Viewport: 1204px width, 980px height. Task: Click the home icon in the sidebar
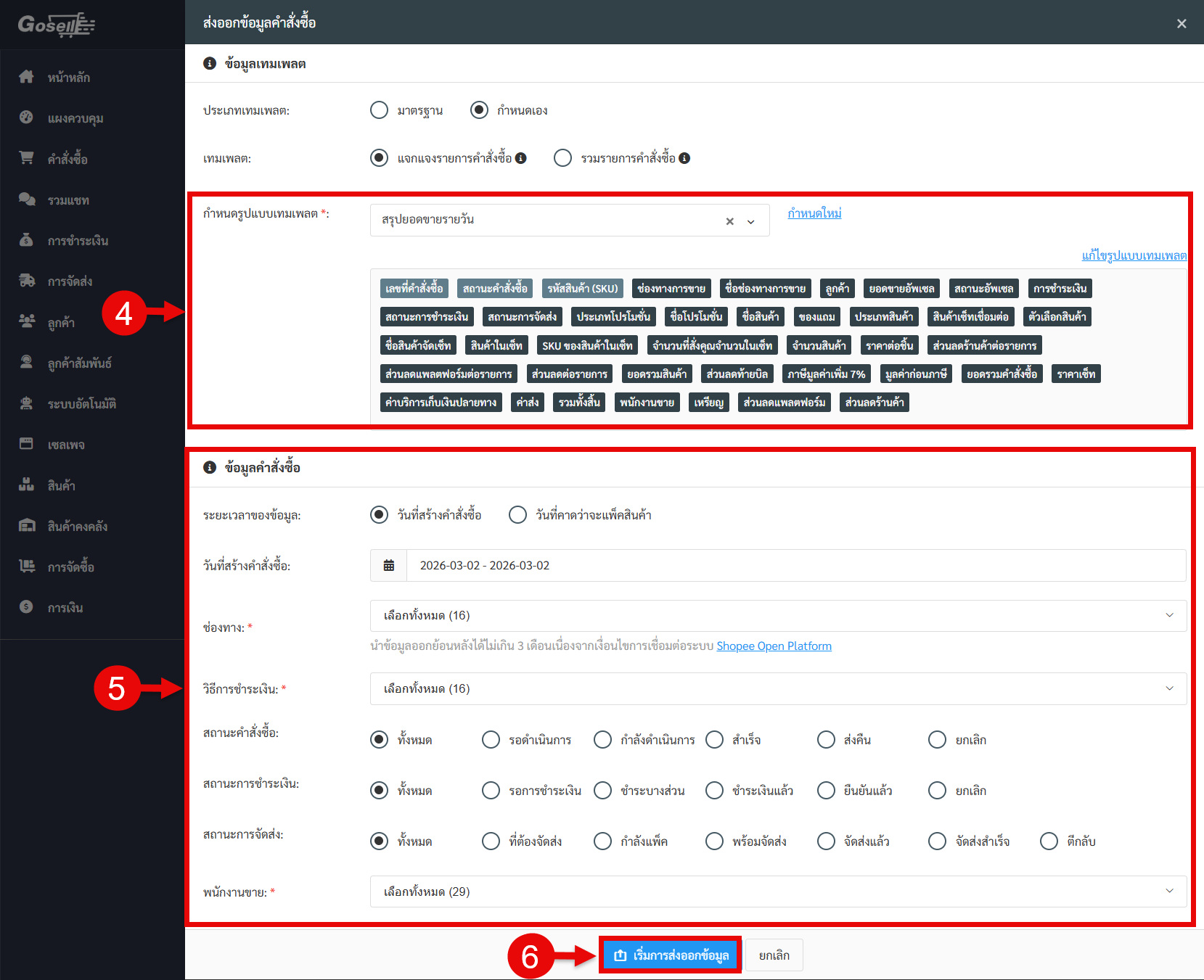click(x=27, y=77)
